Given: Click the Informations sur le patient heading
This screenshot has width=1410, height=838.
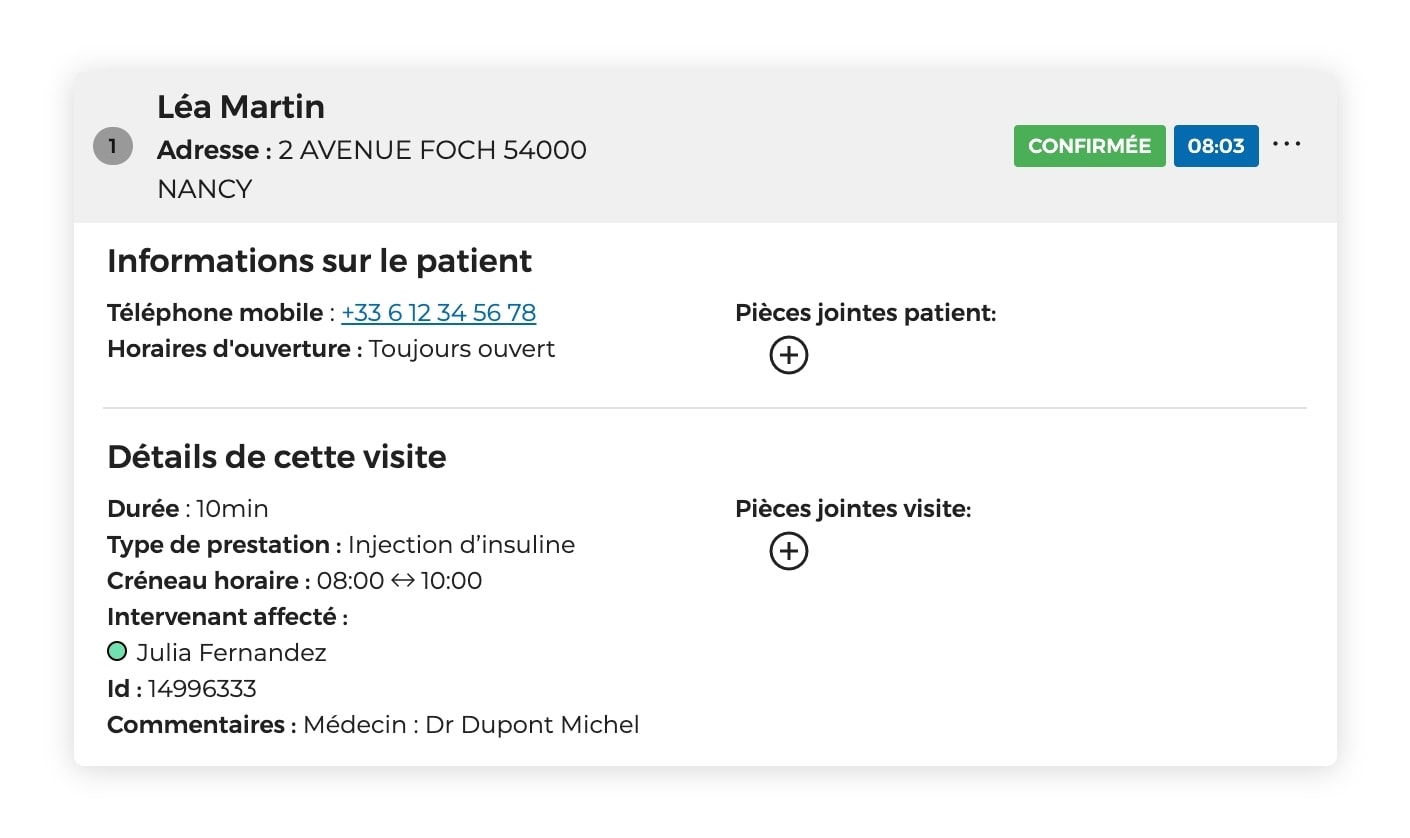Looking at the screenshot, I should coord(319,261).
